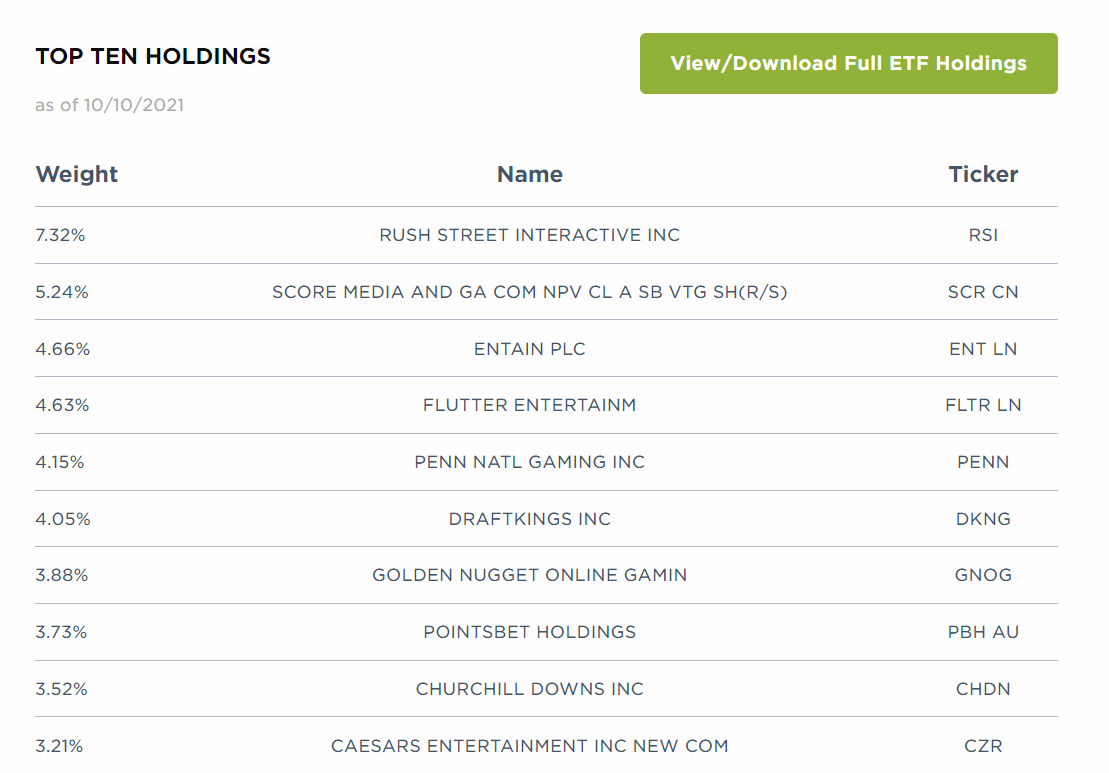Click the TOP TEN HOLDINGS heading

(153, 56)
